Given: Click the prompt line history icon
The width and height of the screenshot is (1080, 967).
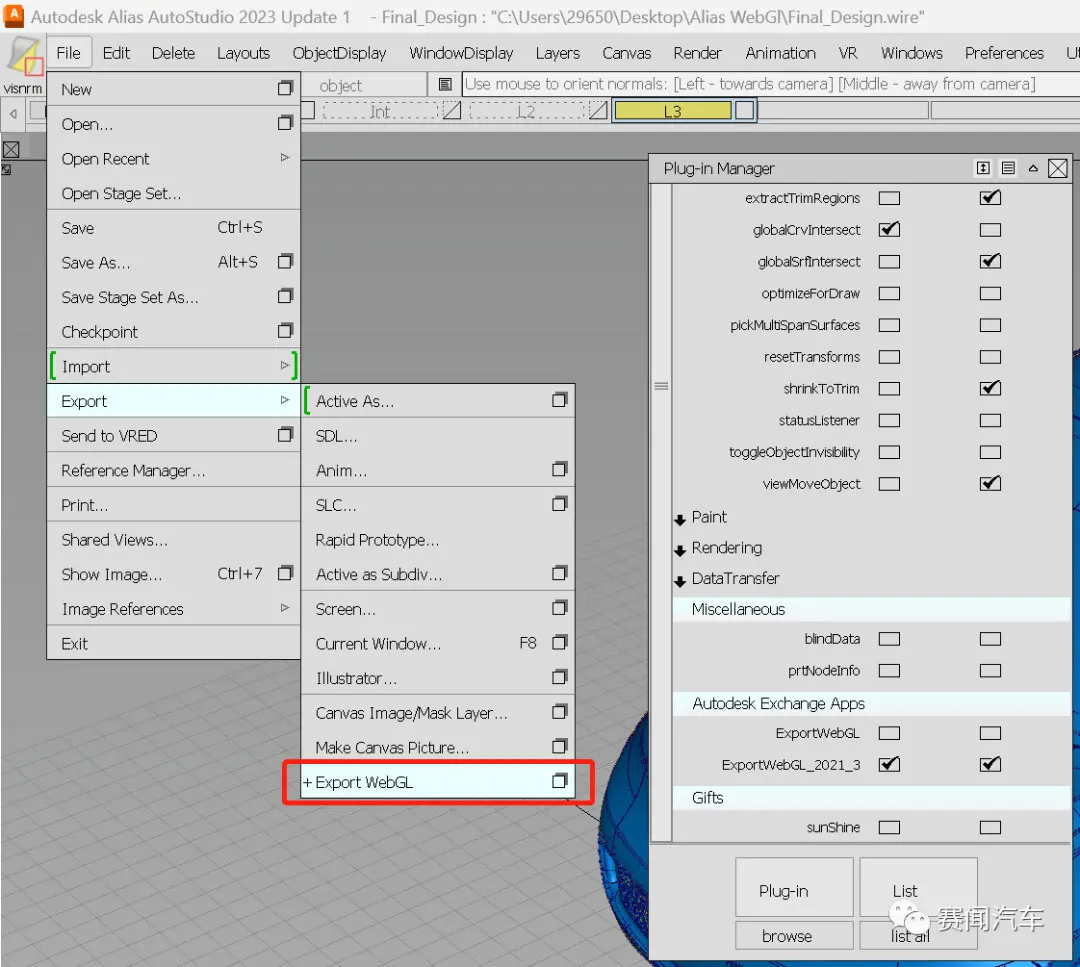Looking at the screenshot, I should tap(446, 85).
